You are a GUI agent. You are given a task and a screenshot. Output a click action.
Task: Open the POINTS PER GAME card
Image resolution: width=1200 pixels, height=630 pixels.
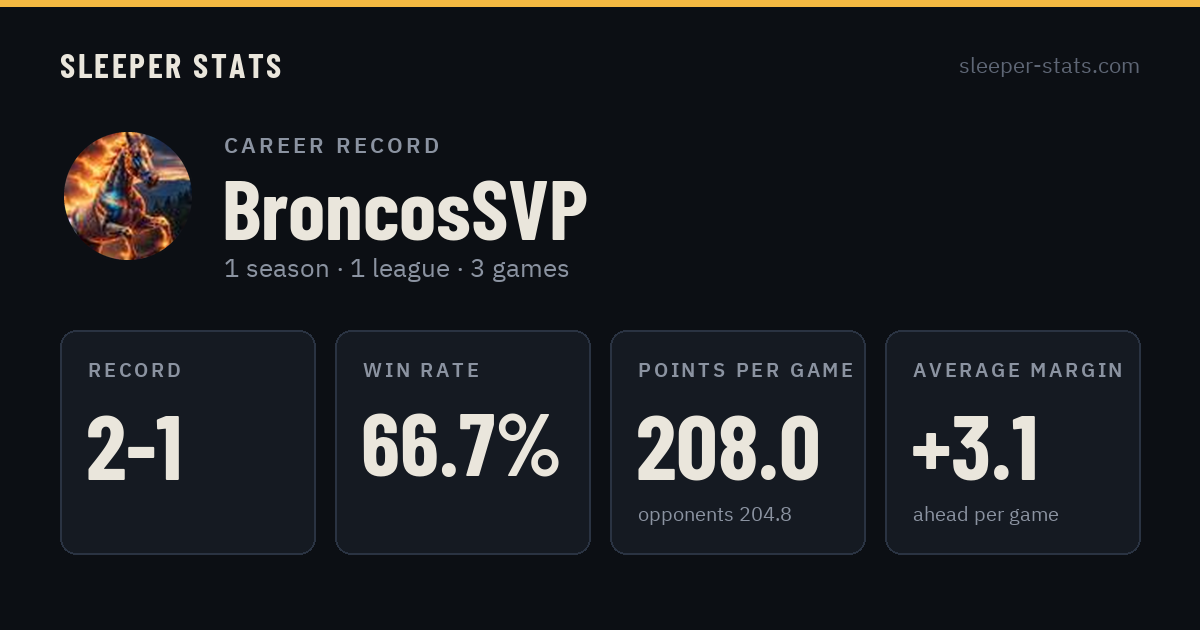(738, 442)
